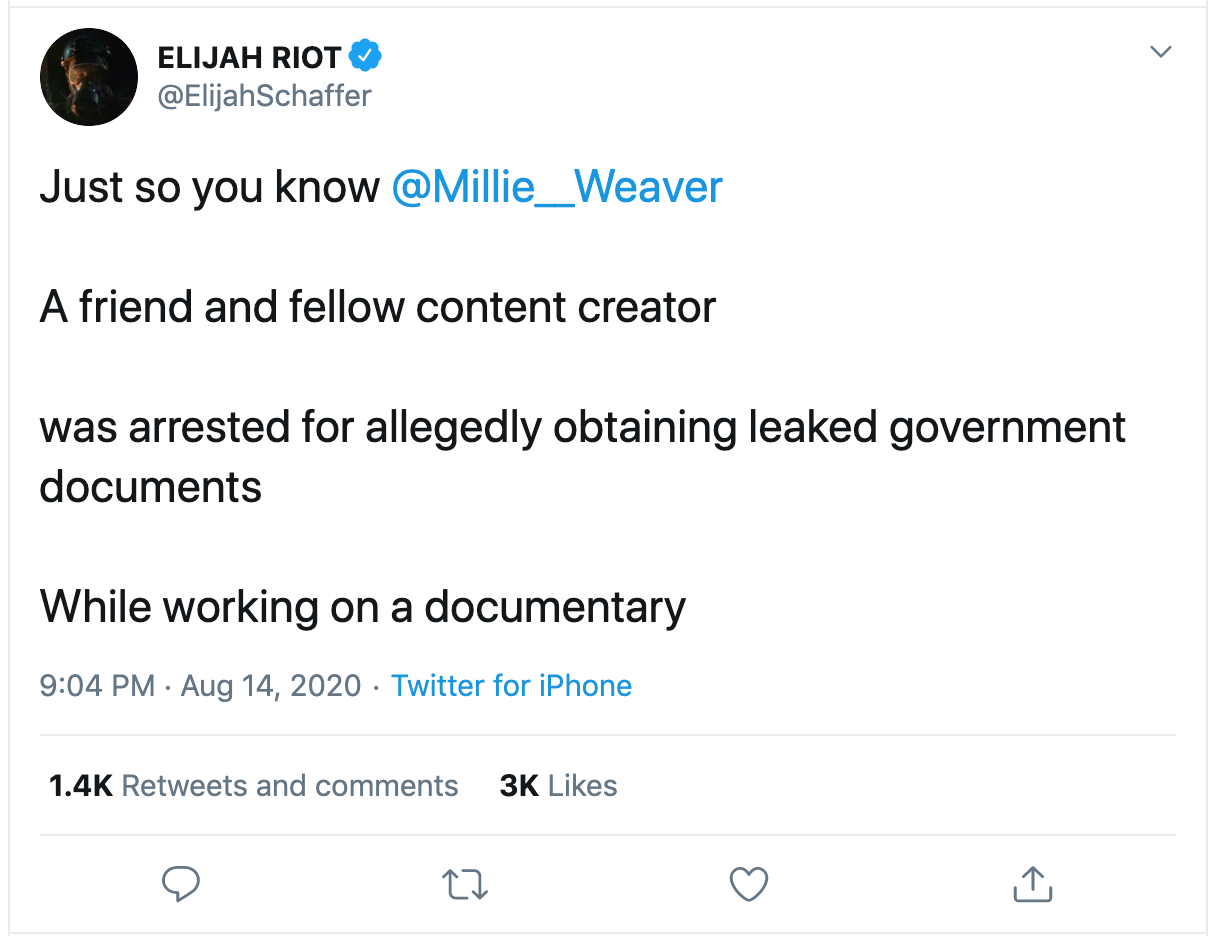1210x936 pixels.
Task: Click the @ElijahSchaffer handle
Action: (265, 96)
